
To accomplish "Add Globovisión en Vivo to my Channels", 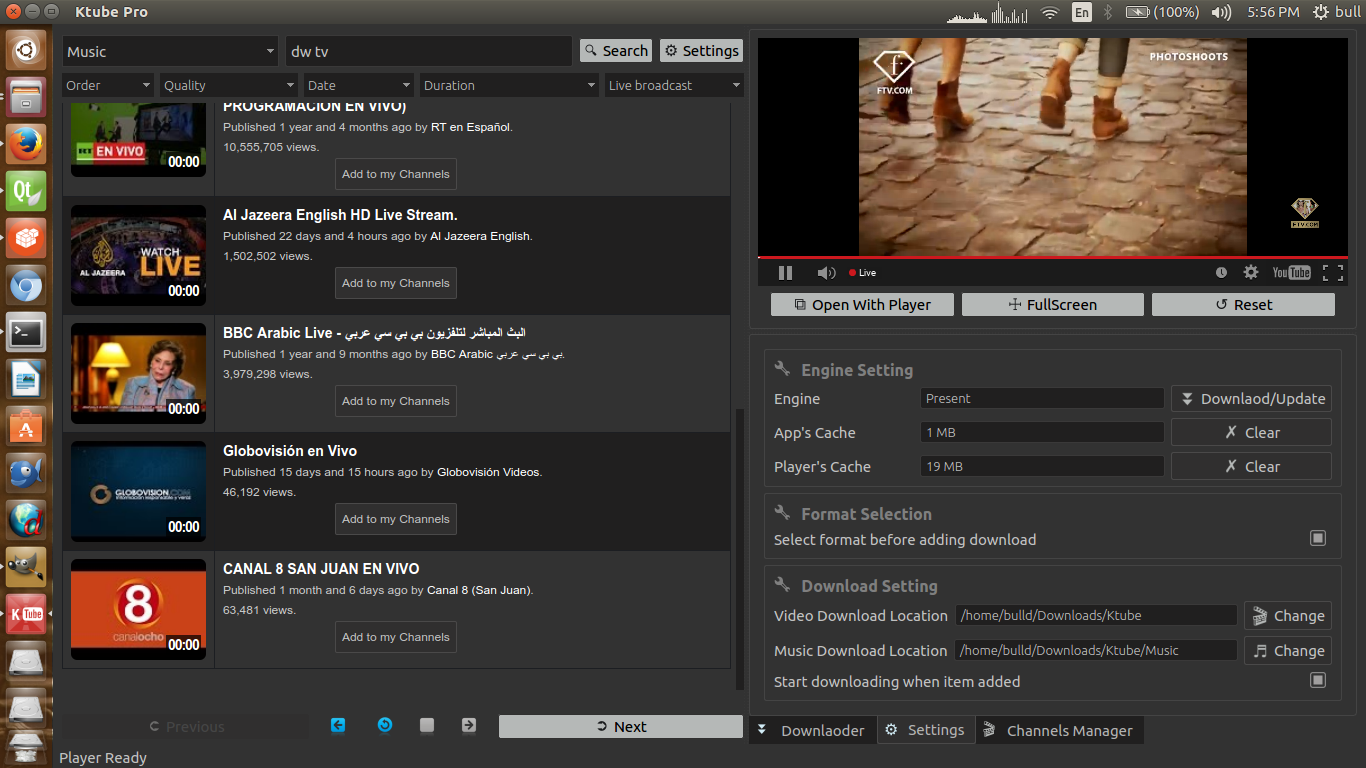I will point(396,519).
